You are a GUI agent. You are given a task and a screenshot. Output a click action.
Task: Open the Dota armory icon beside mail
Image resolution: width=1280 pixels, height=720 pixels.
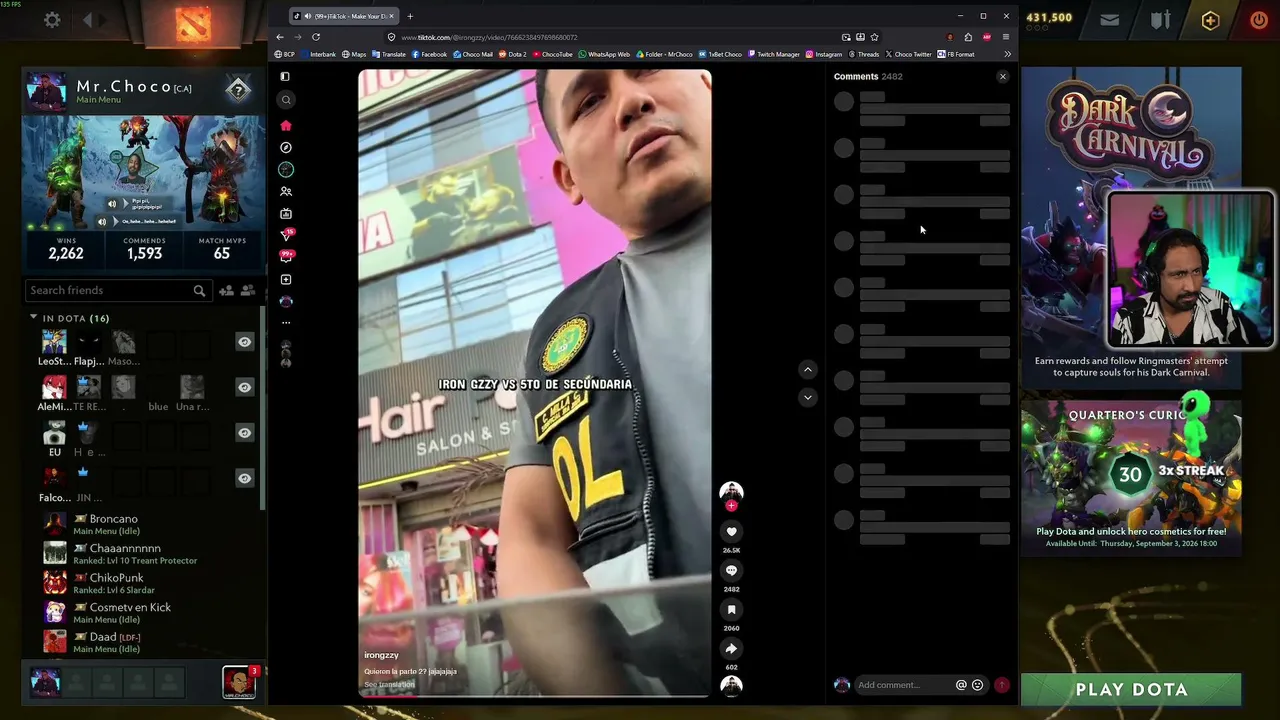(1160, 19)
